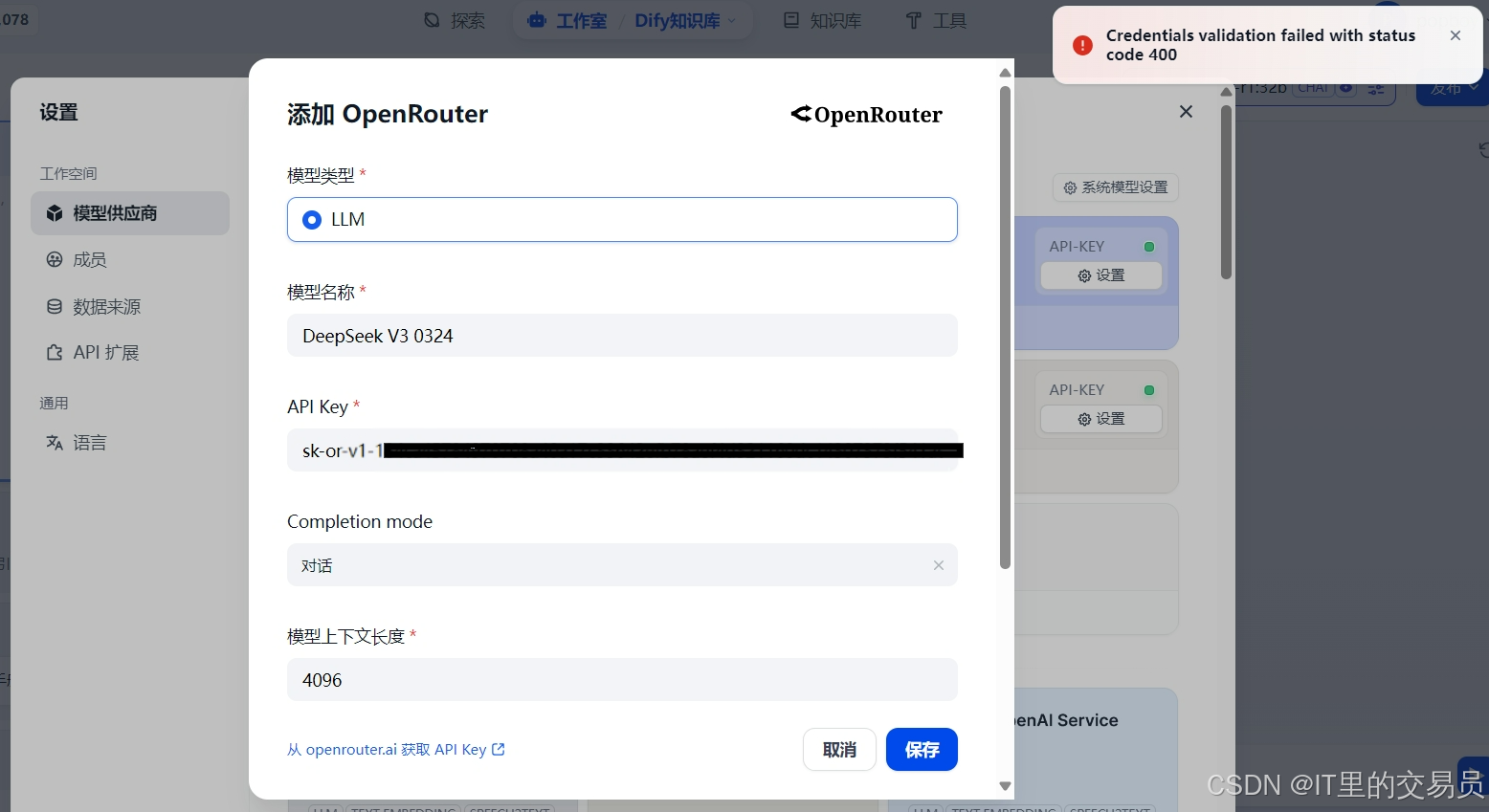The height and width of the screenshot is (812, 1489).
Task: Click the 取消 cancel button
Action: point(839,750)
